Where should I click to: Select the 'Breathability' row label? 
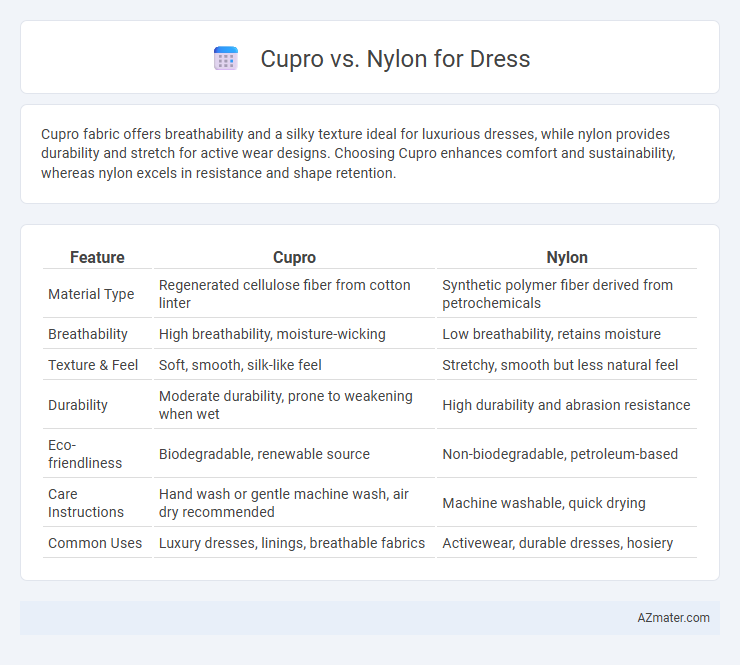[88, 334]
